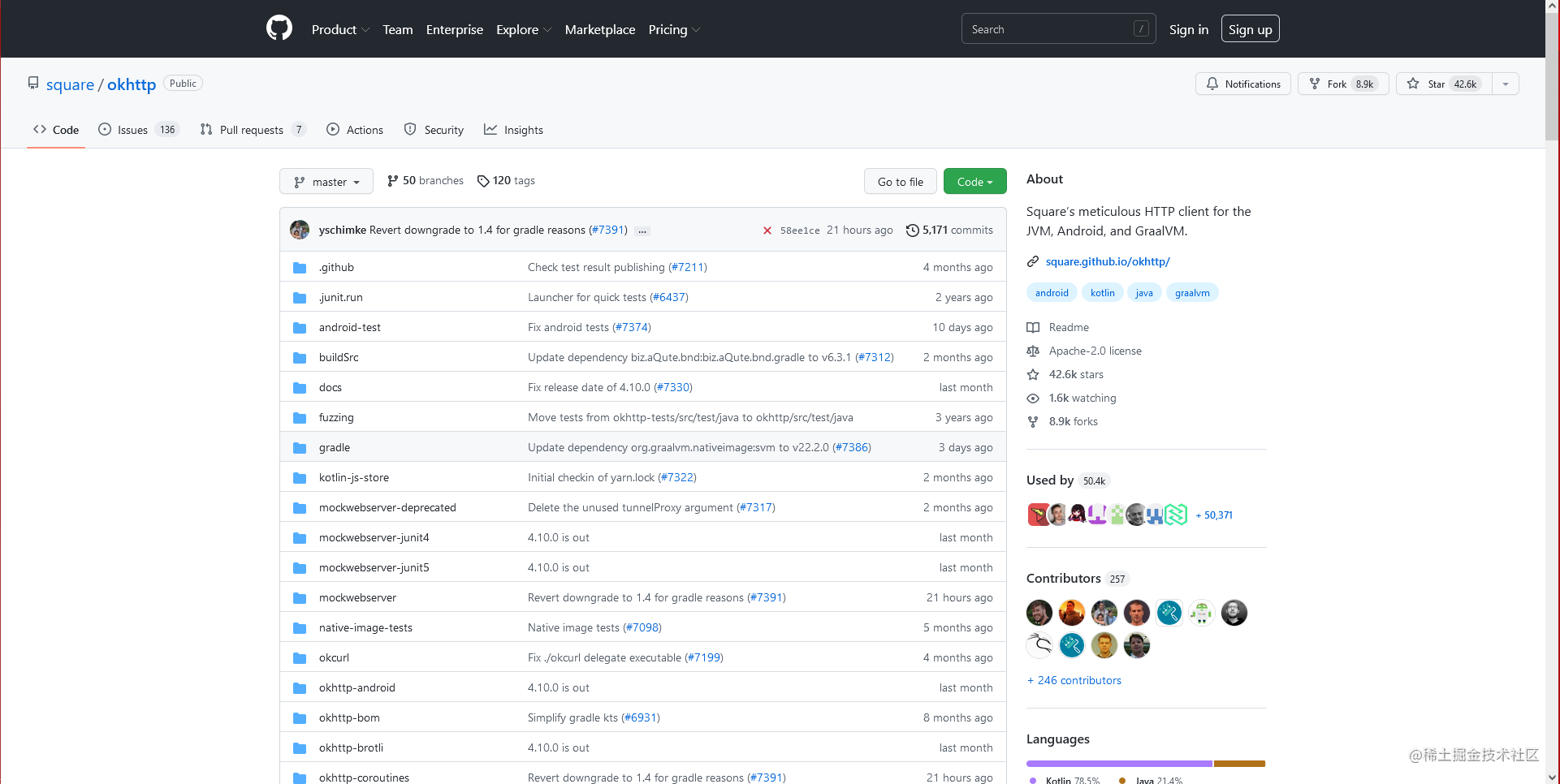This screenshot has width=1560, height=784.
Task: Open the Star lists dropdown arrow
Action: pyautogui.click(x=1506, y=84)
